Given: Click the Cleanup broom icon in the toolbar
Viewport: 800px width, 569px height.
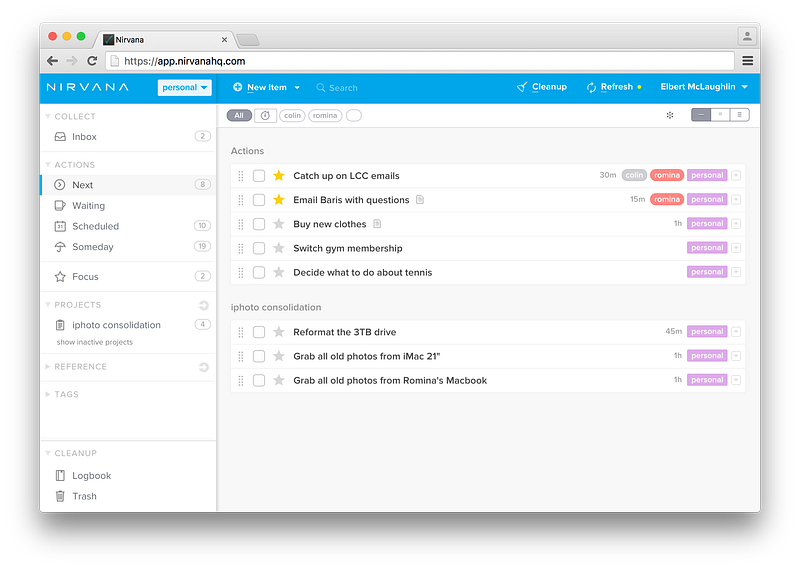Looking at the screenshot, I should (x=521, y=87).
